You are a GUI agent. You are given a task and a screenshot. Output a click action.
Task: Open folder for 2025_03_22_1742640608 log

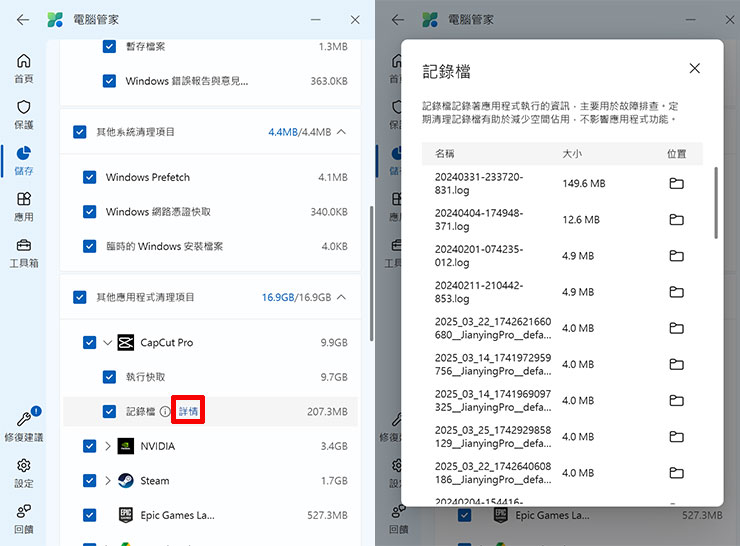tap(676, 473)
